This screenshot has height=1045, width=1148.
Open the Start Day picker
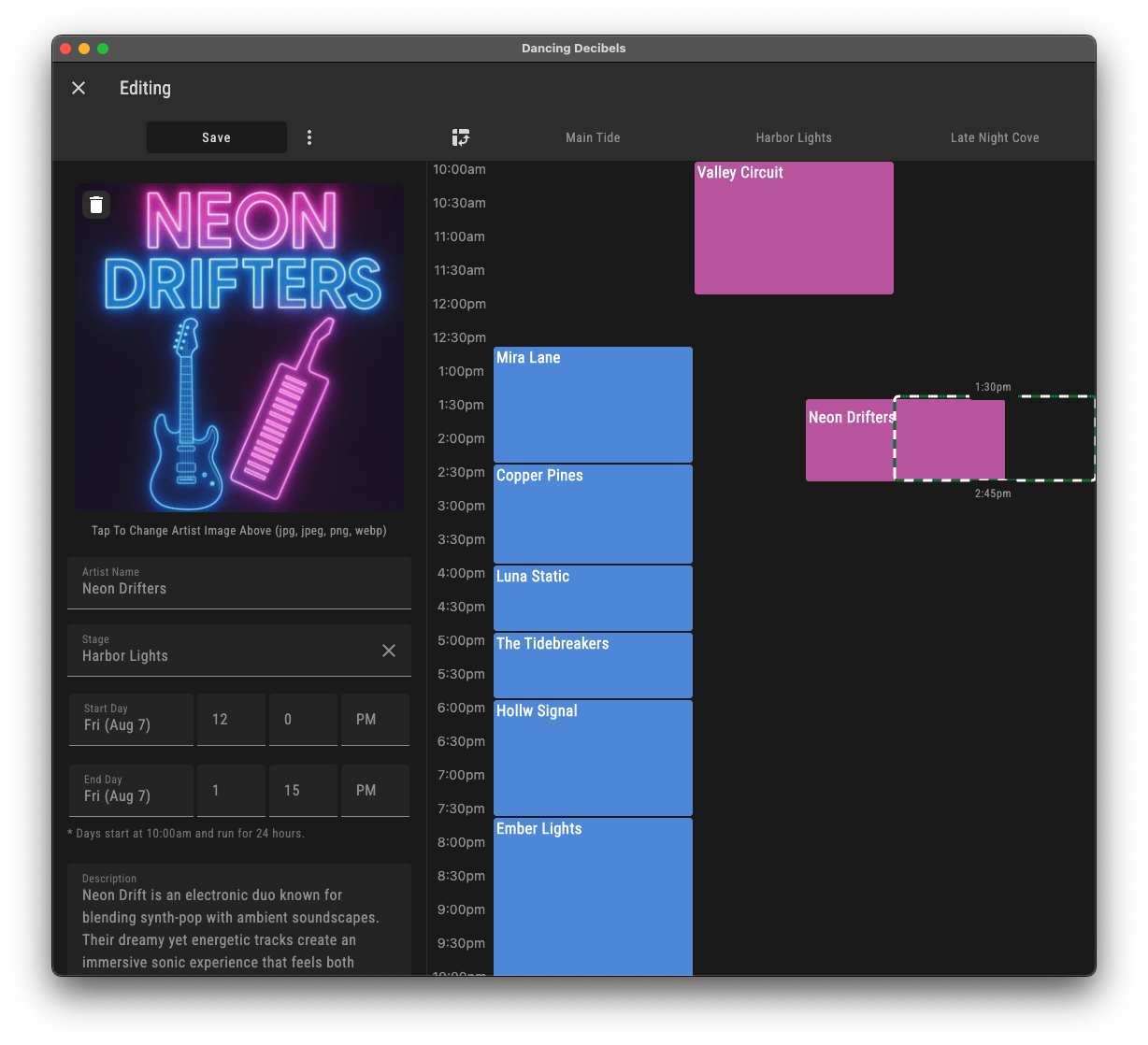[x=131, y=720]
